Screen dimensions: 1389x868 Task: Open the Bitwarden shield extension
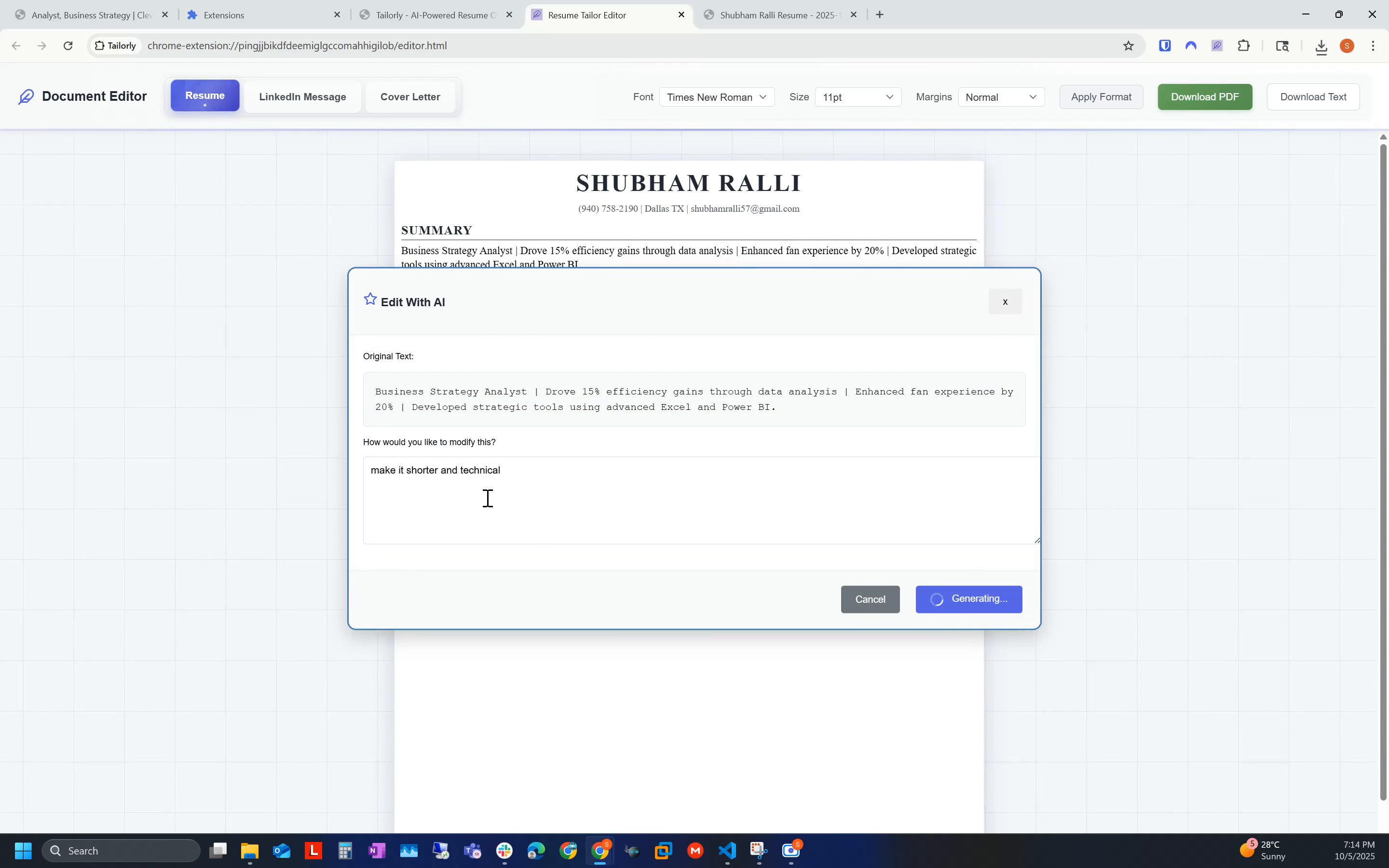click(1165, 46)
